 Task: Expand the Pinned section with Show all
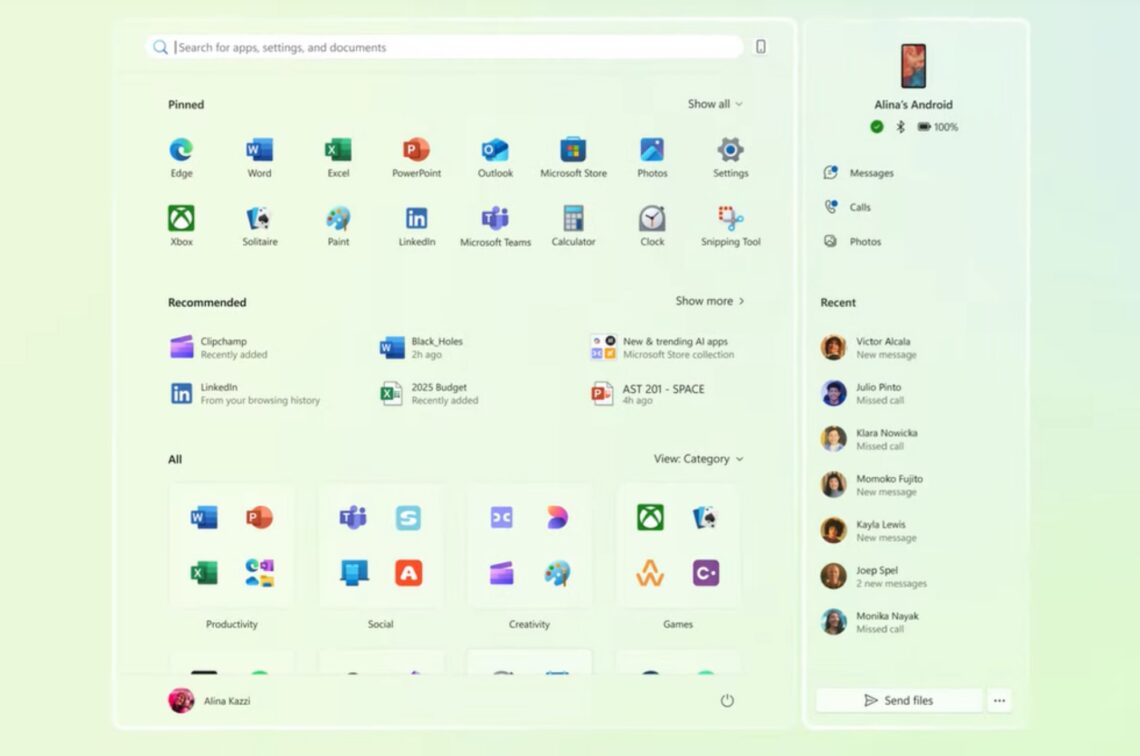pyautogui.click(x=715, y=103)
